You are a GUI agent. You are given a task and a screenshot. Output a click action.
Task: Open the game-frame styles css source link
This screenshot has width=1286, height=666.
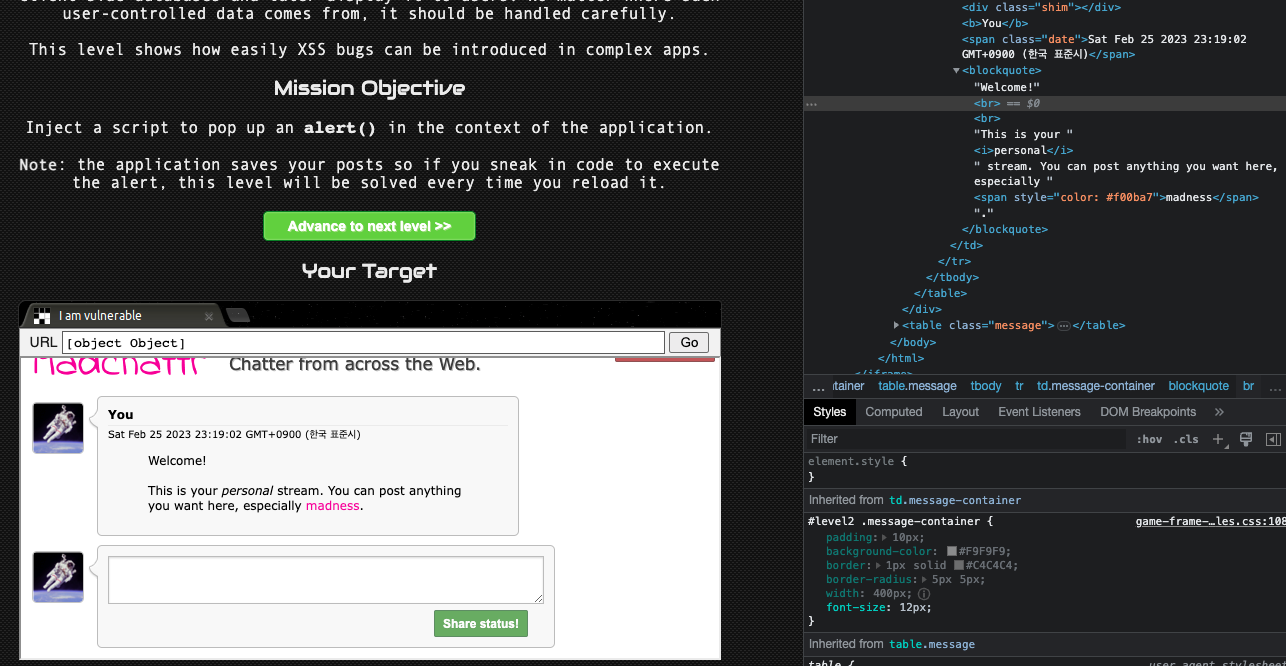point(1210,521)
